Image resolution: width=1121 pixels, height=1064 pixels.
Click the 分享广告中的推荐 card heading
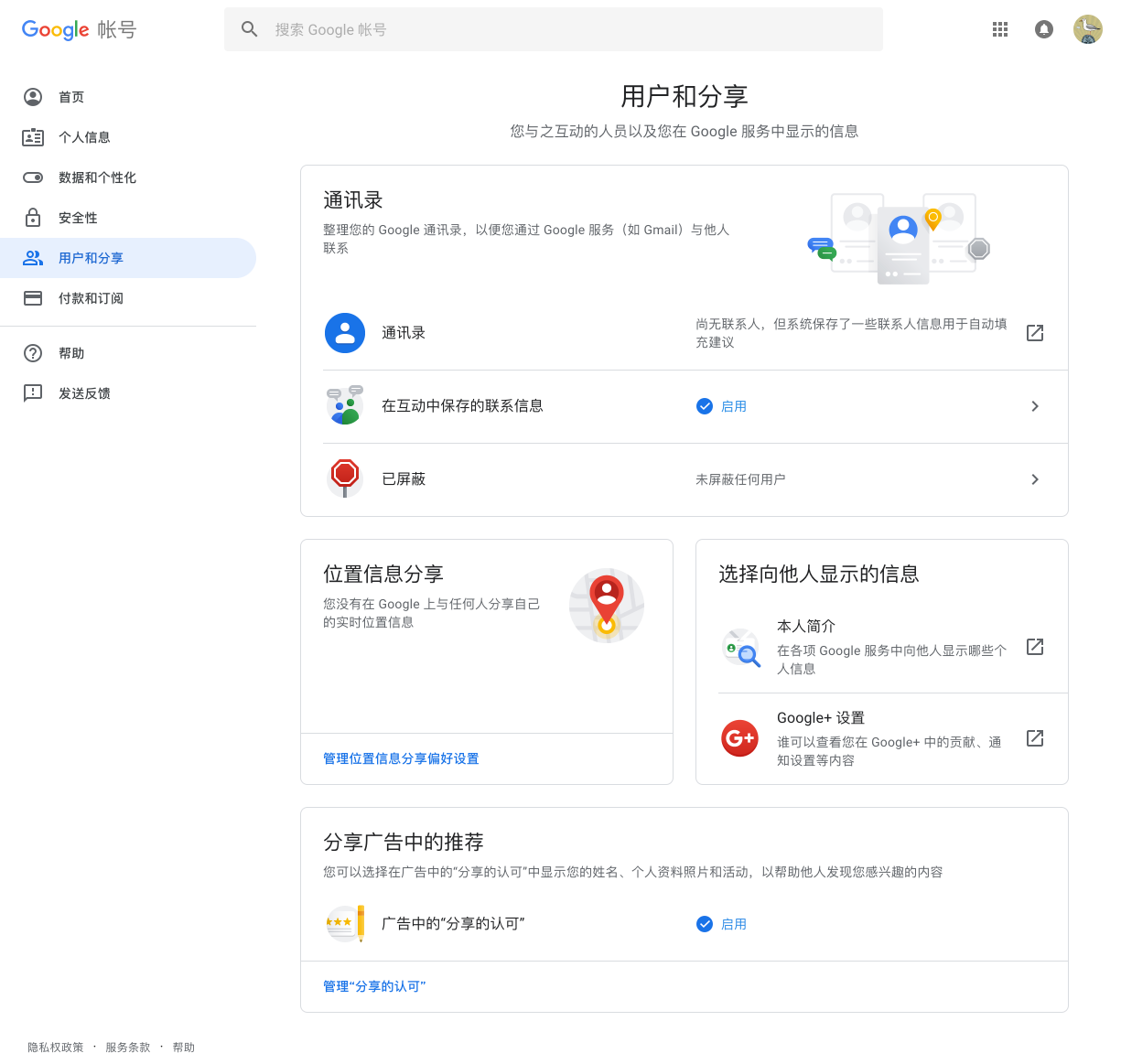coord(404,842)
